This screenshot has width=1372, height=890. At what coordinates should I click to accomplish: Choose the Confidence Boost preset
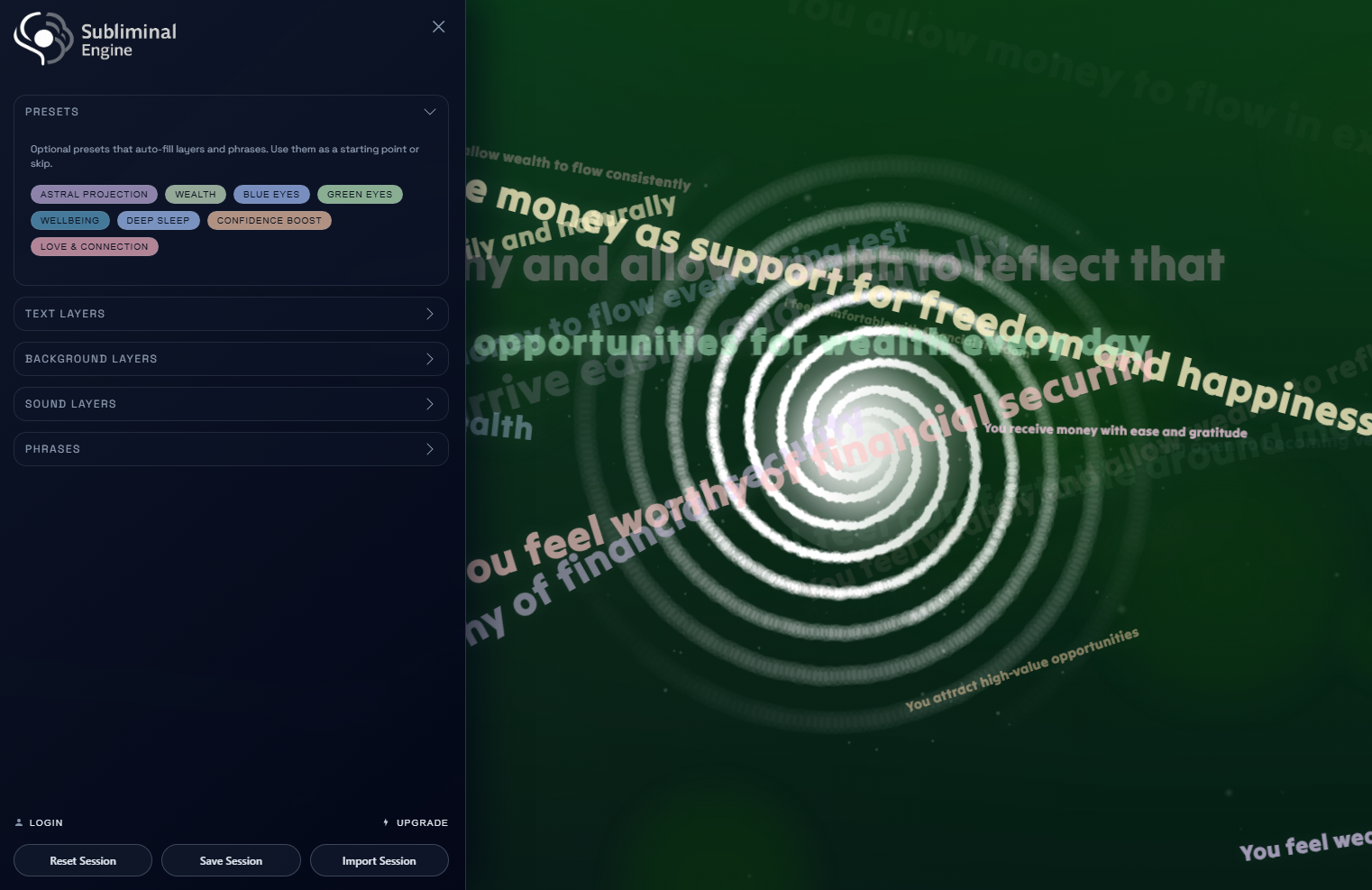(269, 221)
